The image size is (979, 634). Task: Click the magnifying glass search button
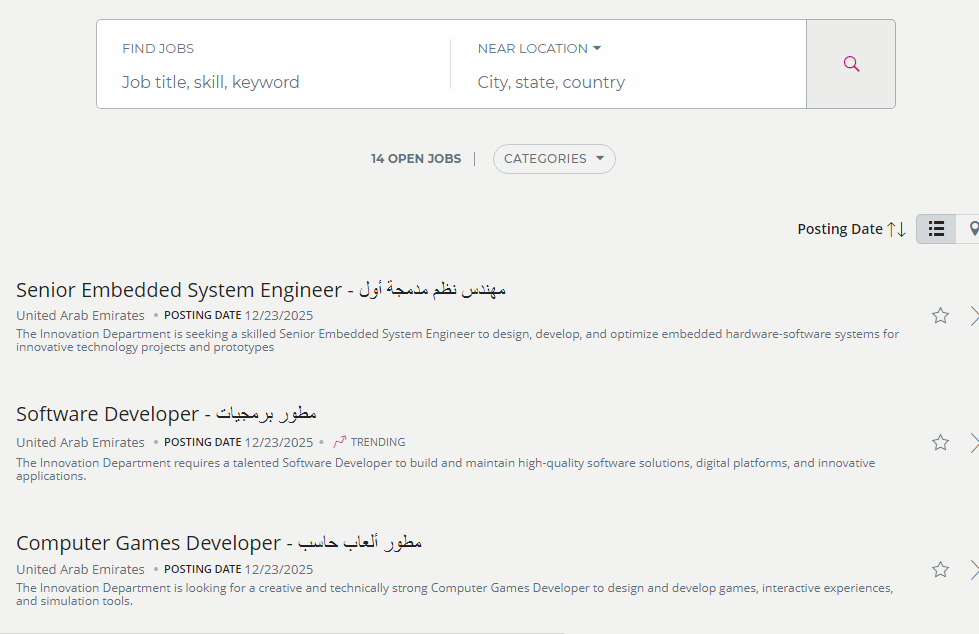point(851,64)
